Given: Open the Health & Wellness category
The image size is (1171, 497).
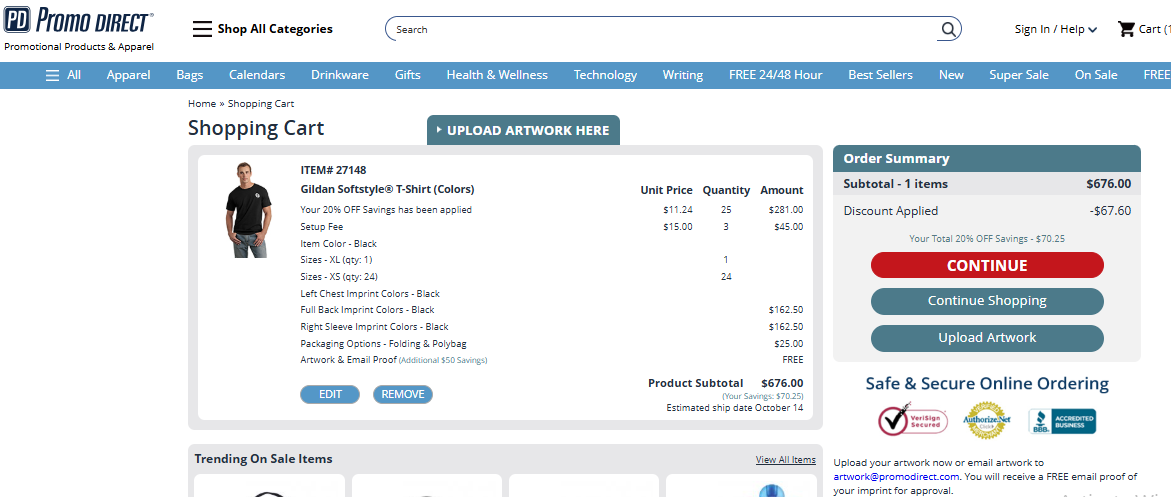Looking at the screenshot, I should [x=497, y=75].
